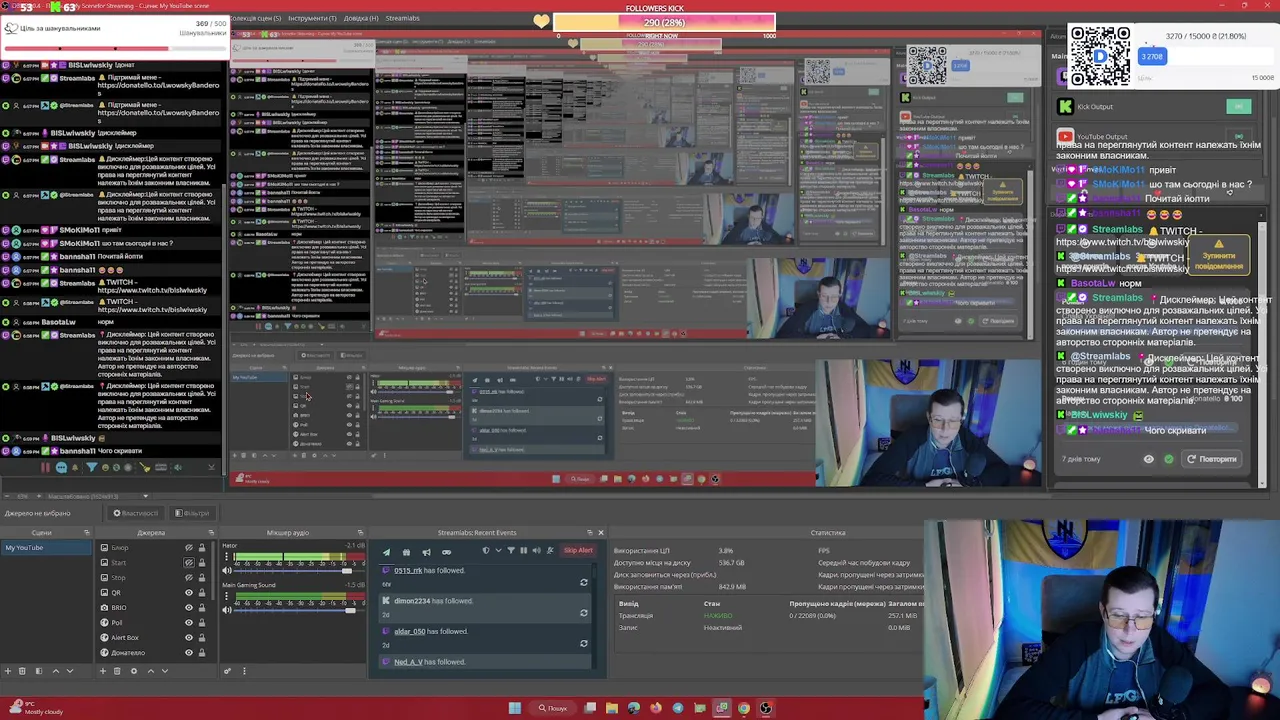Click the megaphone icon in Recent Events

coord(426,552)
